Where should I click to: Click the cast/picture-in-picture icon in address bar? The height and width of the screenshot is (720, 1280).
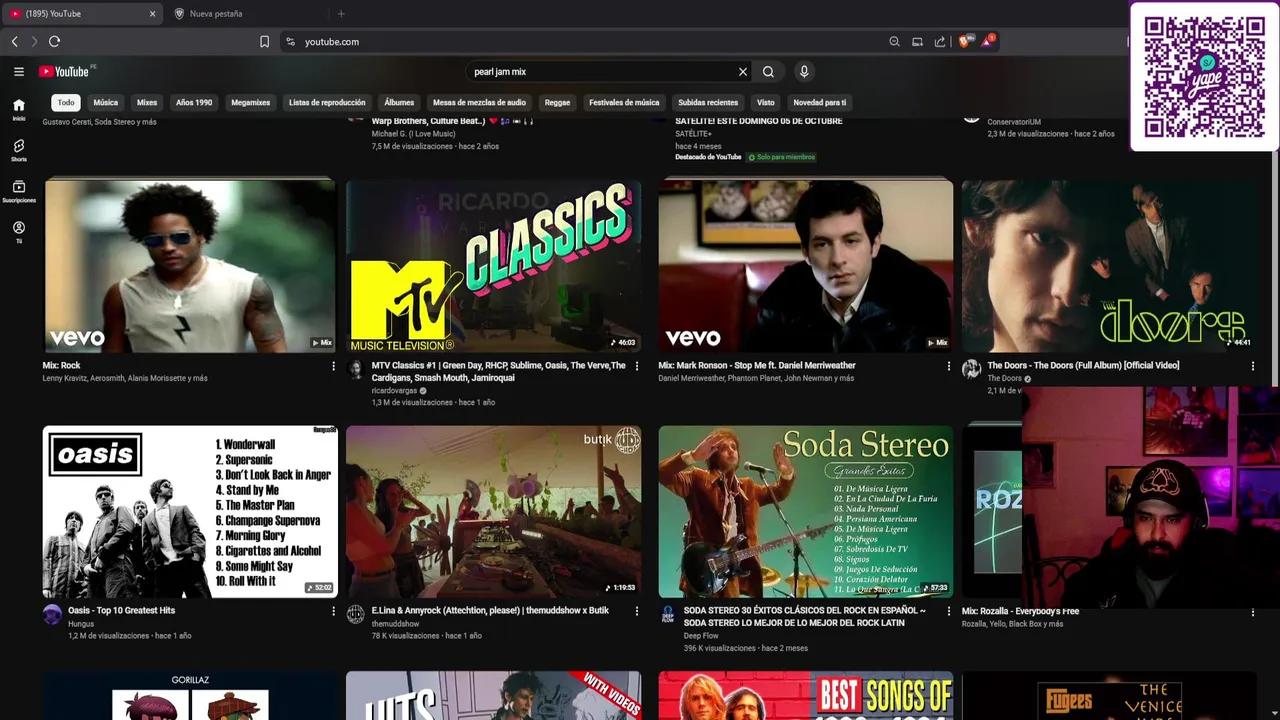(x=917, y=42)
